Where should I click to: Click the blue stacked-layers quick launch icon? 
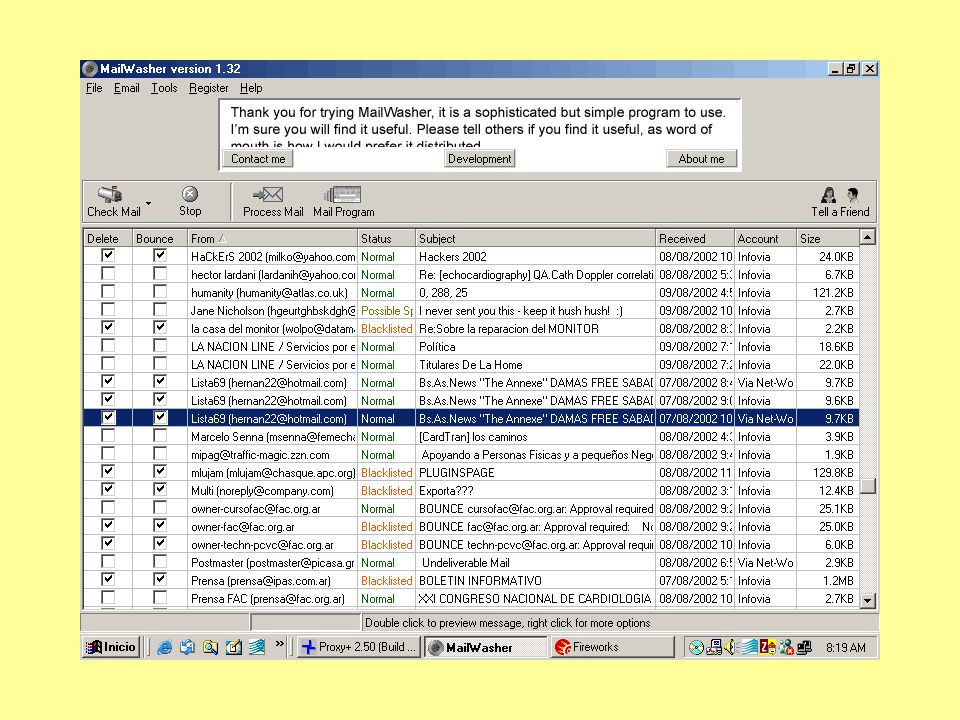coord(257,647)
